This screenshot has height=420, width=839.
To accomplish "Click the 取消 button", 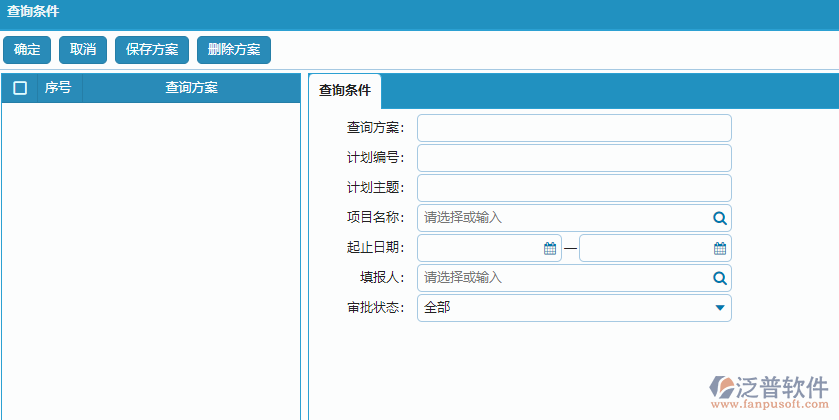I will tap(83, 50).
